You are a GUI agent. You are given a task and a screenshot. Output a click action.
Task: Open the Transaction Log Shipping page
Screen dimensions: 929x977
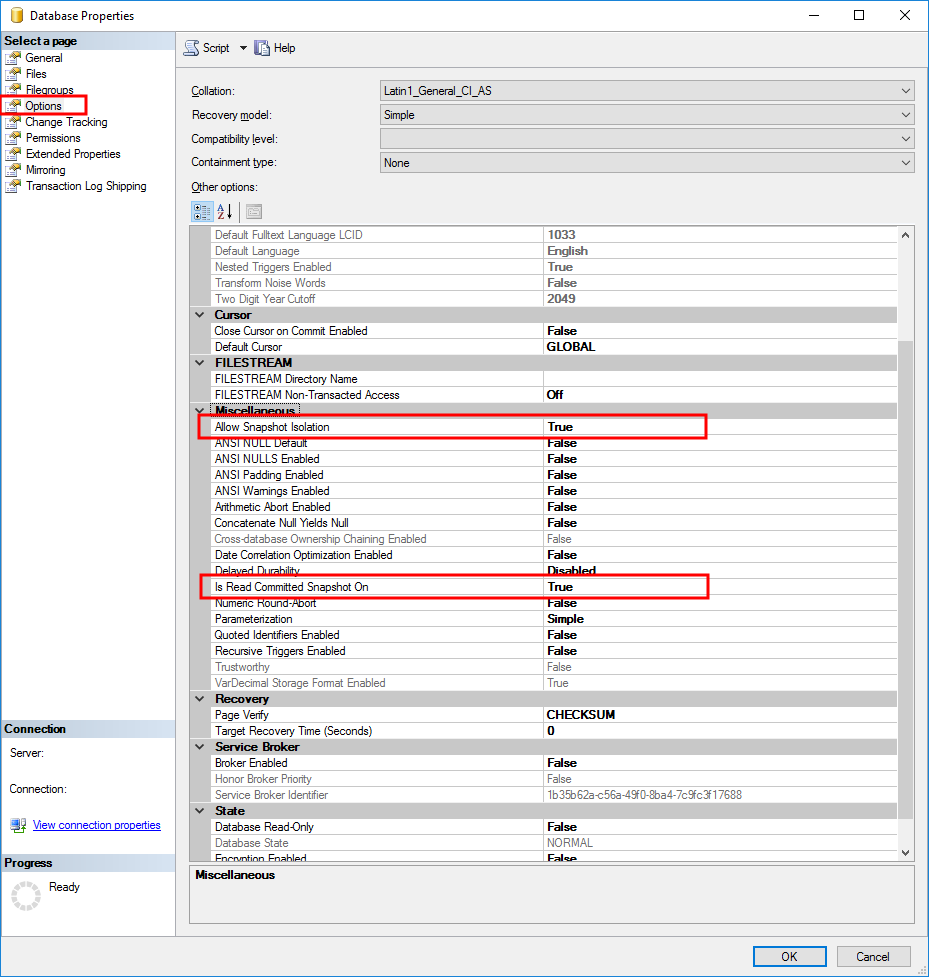[85, 186]
